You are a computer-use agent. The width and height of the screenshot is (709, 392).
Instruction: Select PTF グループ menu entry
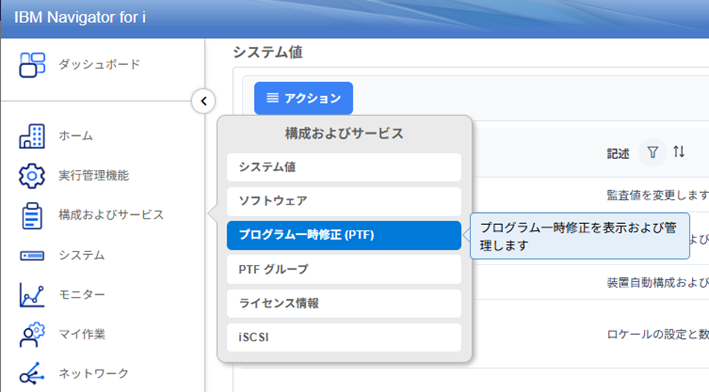(x=344, y=269)
